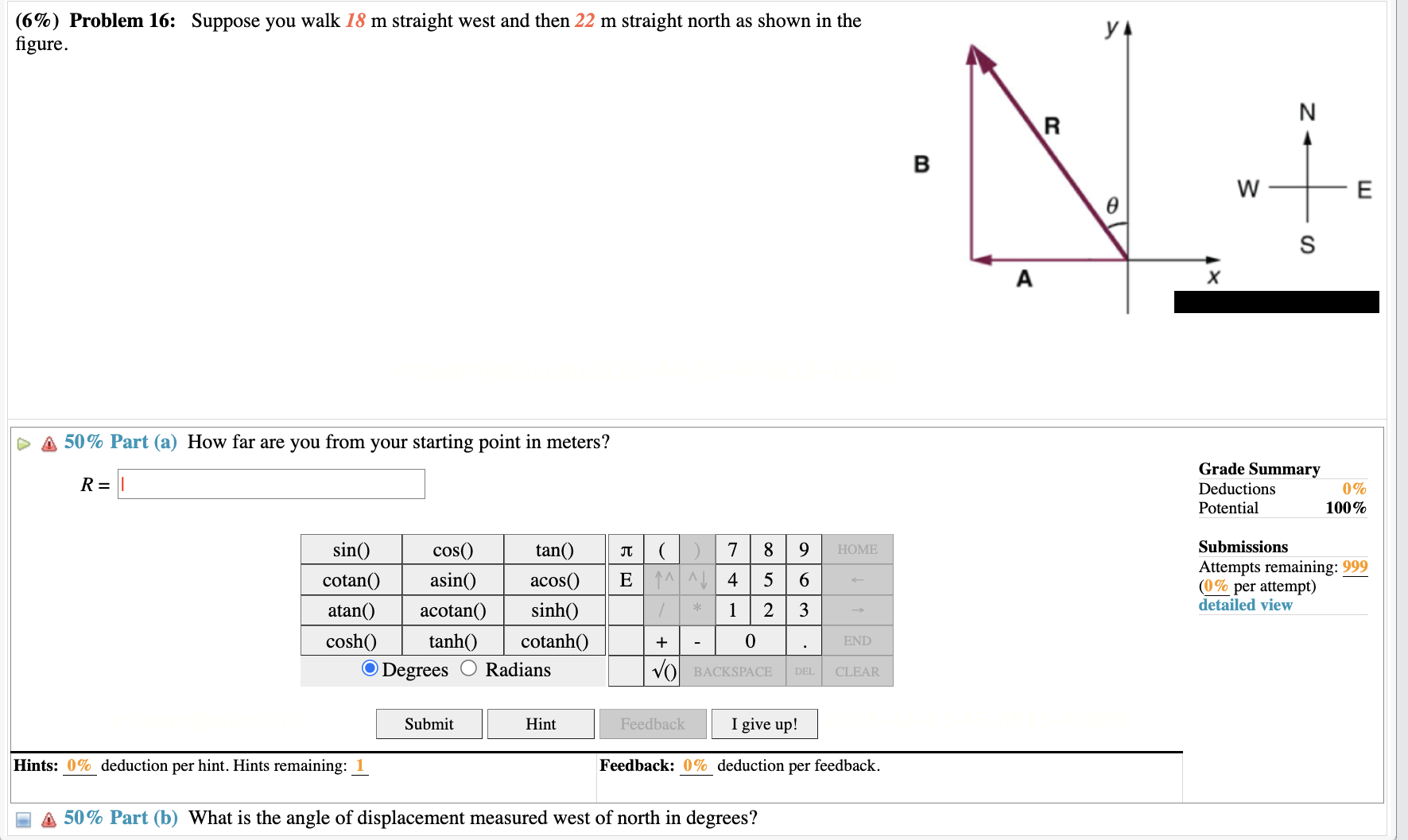This screenshot has height=840, width=1408.
Task: Select the acos() function key
Action: pyautogui.click(x=554, y=579)
